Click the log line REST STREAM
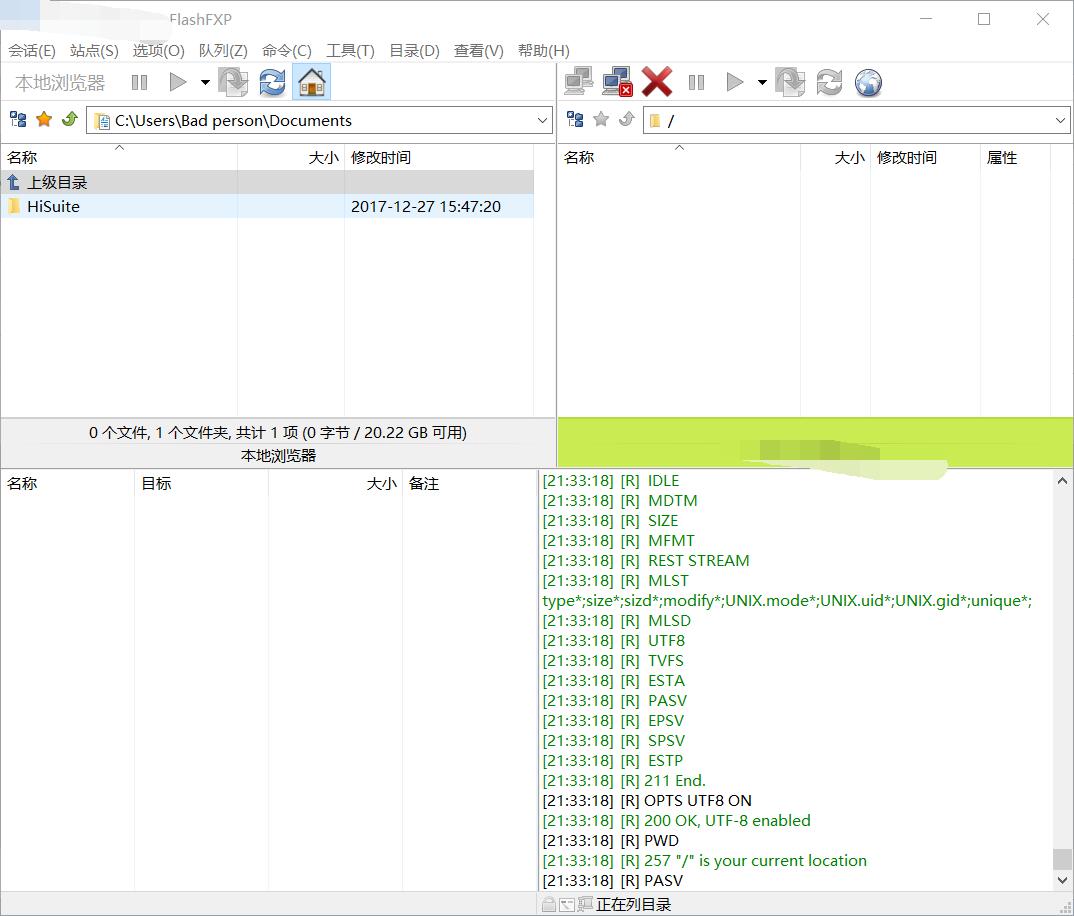This screenshot has height=916, width=1074. tap(646, 560)
